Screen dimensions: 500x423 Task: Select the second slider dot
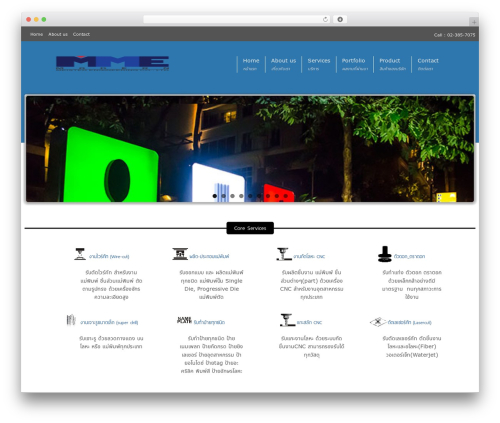(x=224, y=196)
